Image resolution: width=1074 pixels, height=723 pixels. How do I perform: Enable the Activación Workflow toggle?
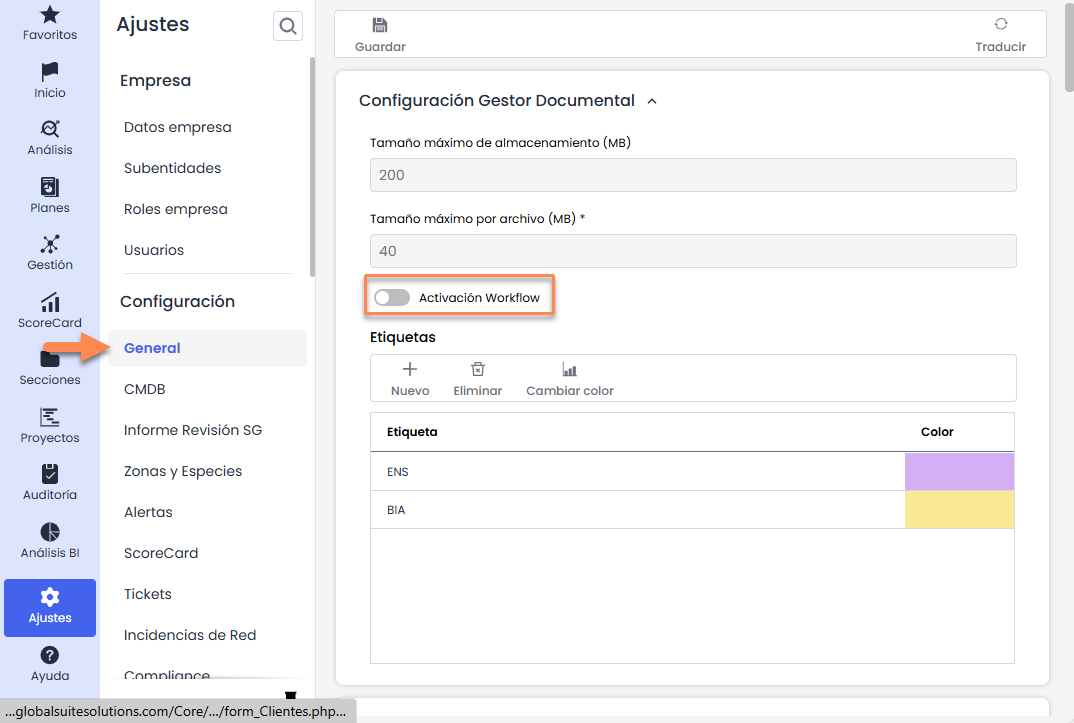click(392, 298)
